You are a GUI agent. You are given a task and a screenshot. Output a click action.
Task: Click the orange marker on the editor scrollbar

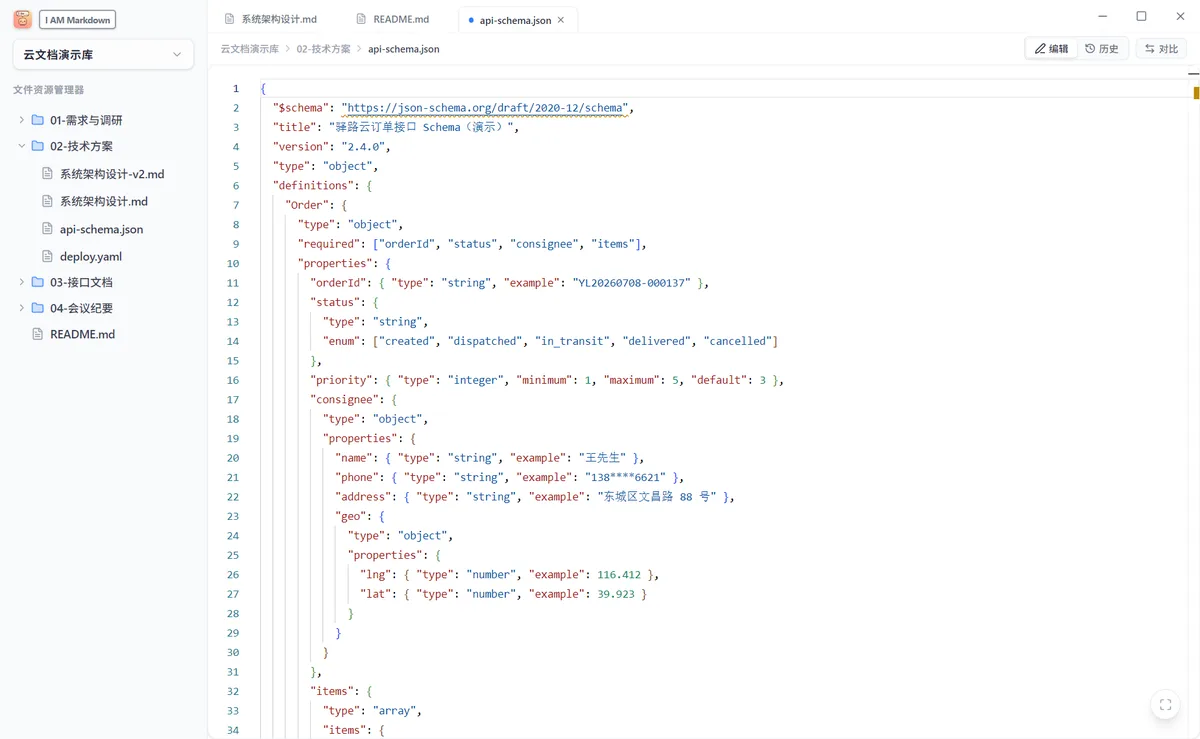(x=1196, y=93)
